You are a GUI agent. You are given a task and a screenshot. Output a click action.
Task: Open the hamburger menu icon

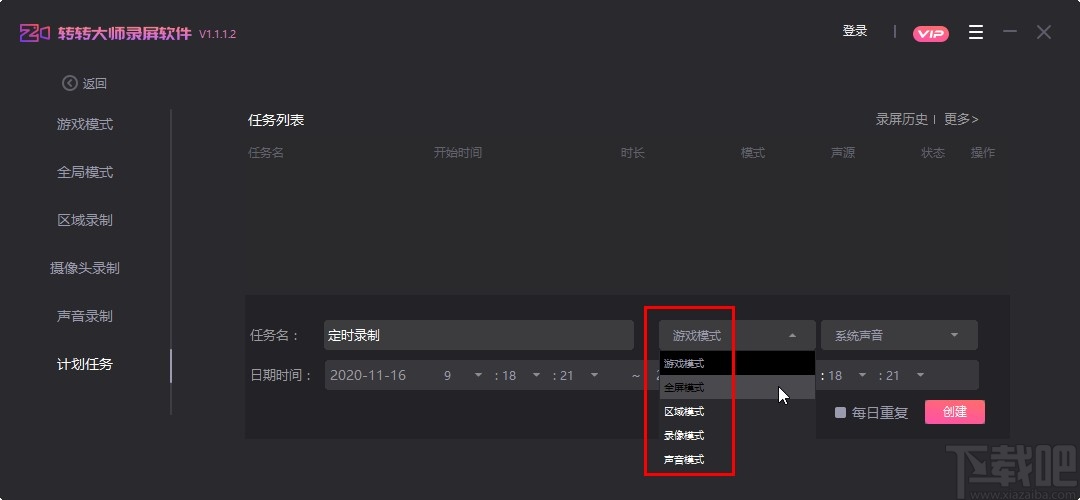[x=975, y=32]
